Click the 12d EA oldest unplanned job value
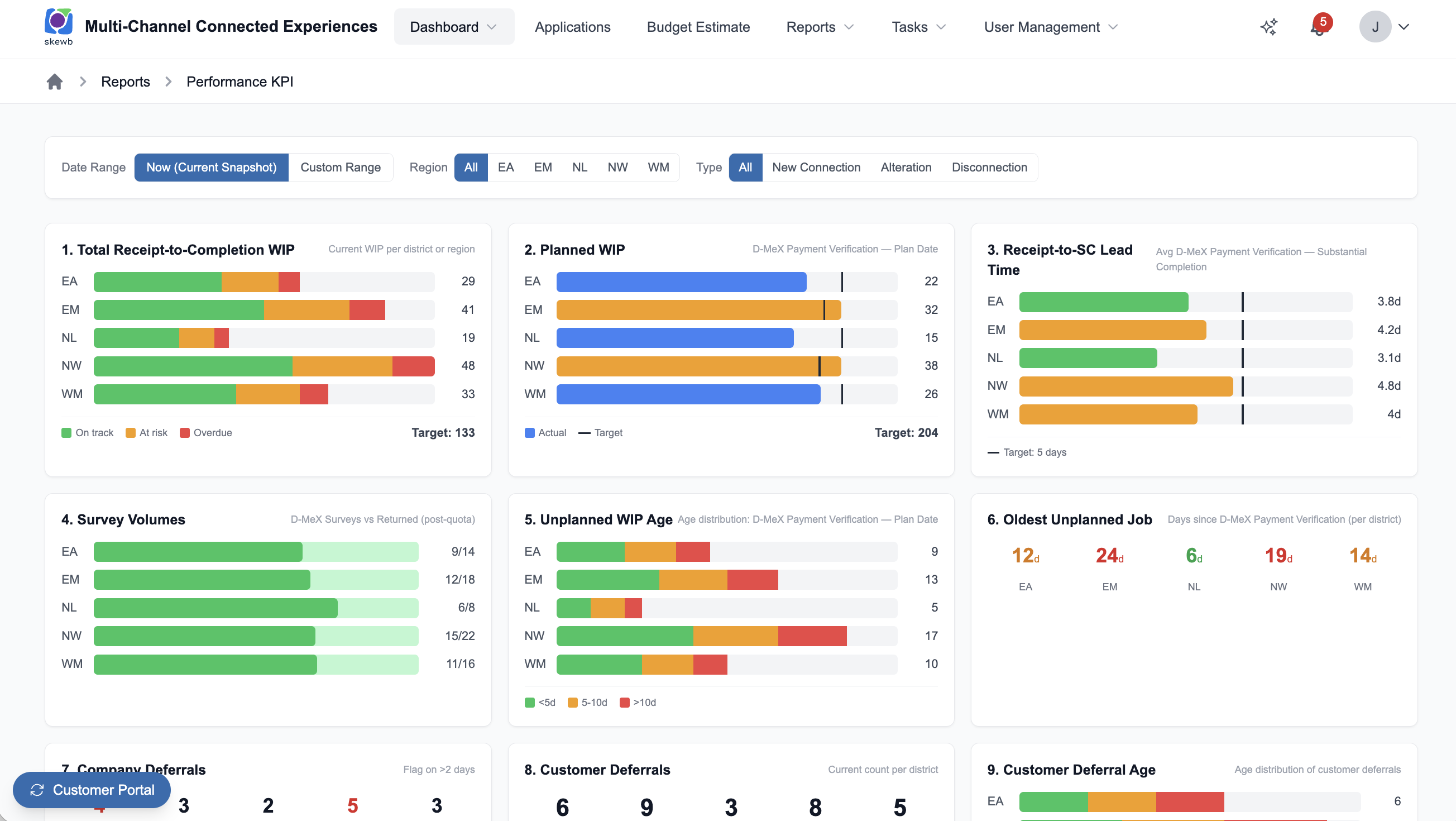 tap(1026, 556)
